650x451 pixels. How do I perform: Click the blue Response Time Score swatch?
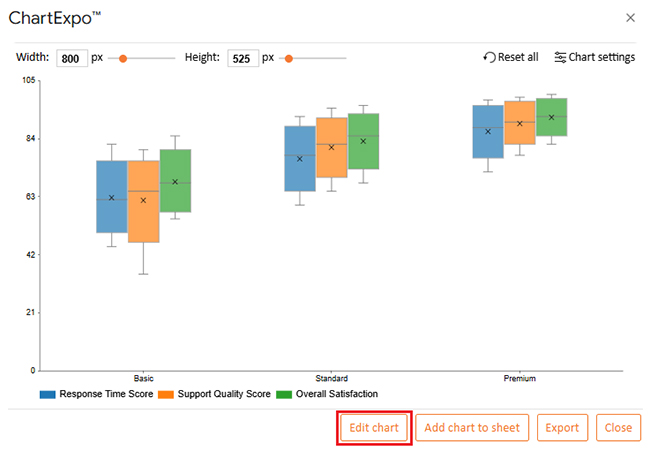coord(47,395)
